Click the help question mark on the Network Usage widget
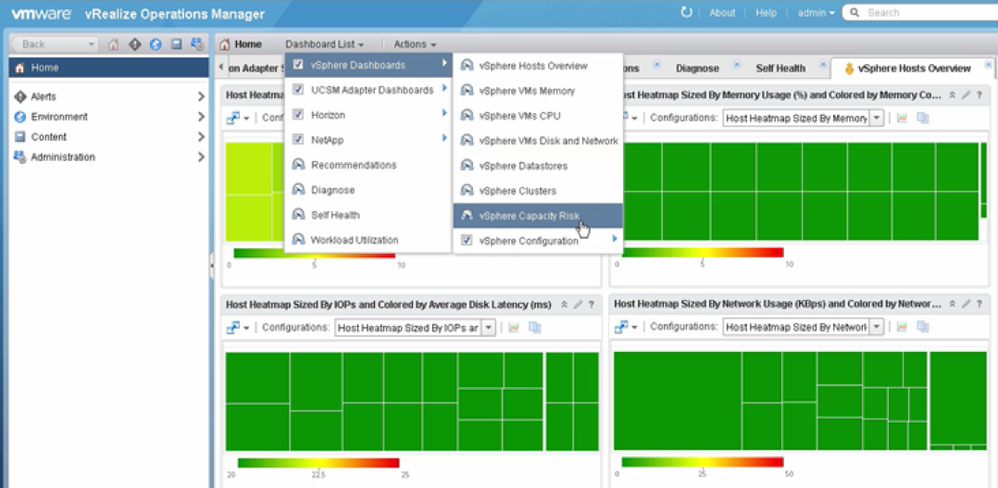The image size is (998, 488). (978, 304)
